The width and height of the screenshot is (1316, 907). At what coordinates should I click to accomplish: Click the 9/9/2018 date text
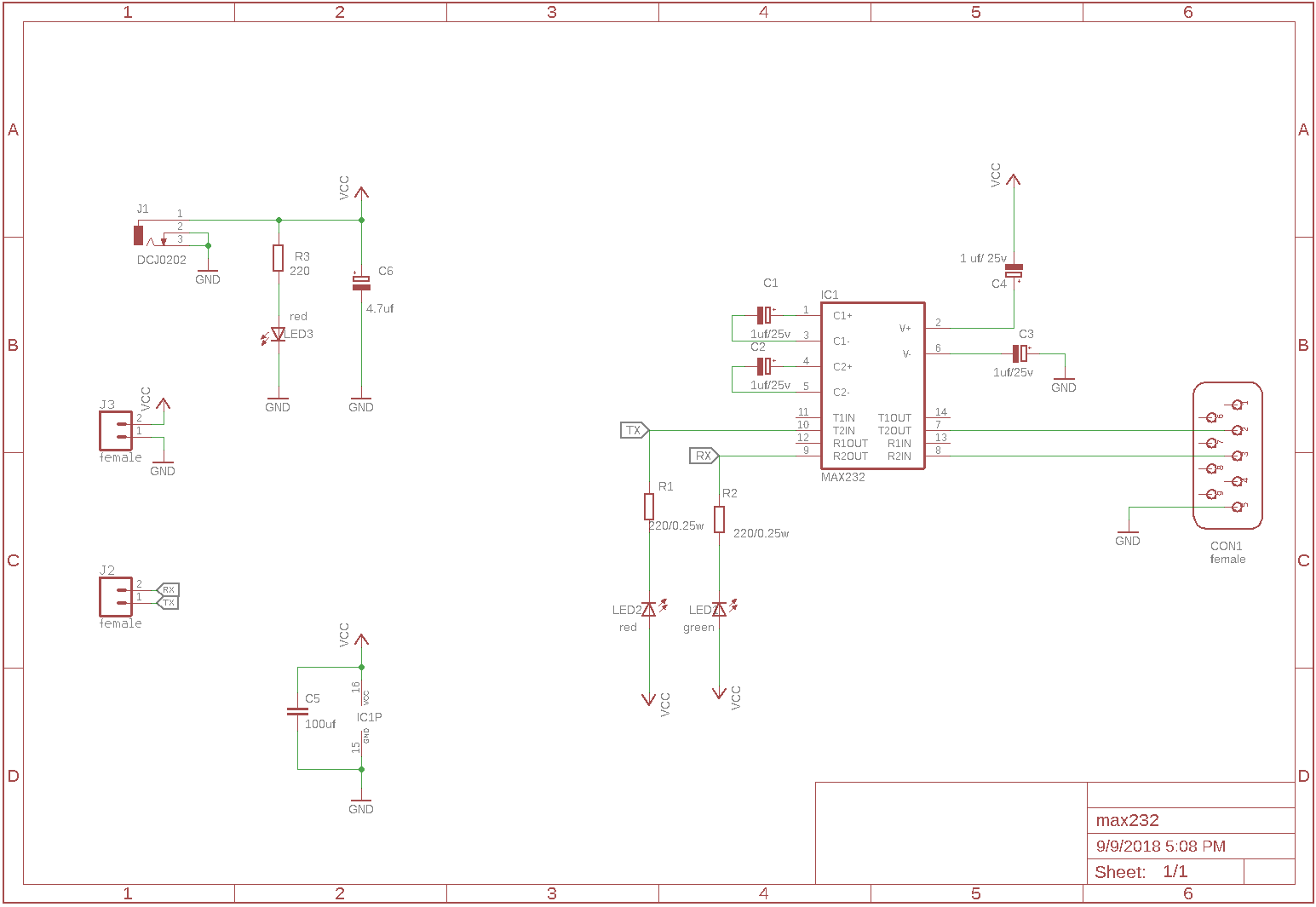coord(1160,846)
